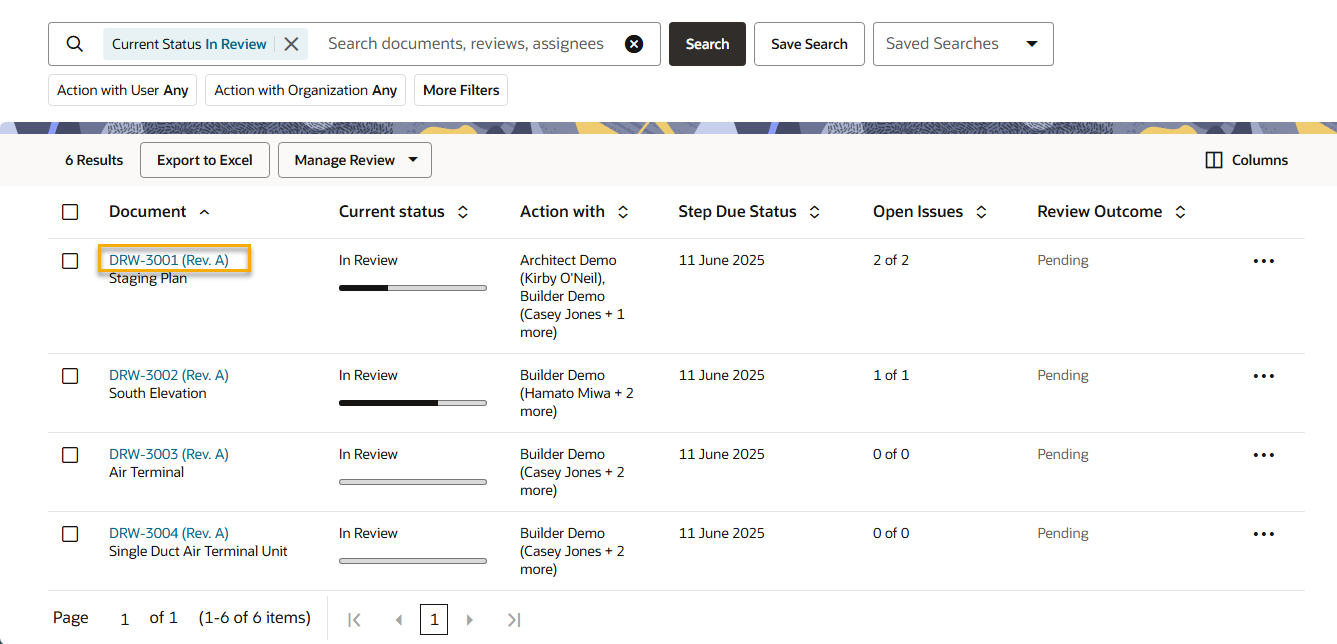
Task: Sort by Current status column
Action: pos(463,212)
